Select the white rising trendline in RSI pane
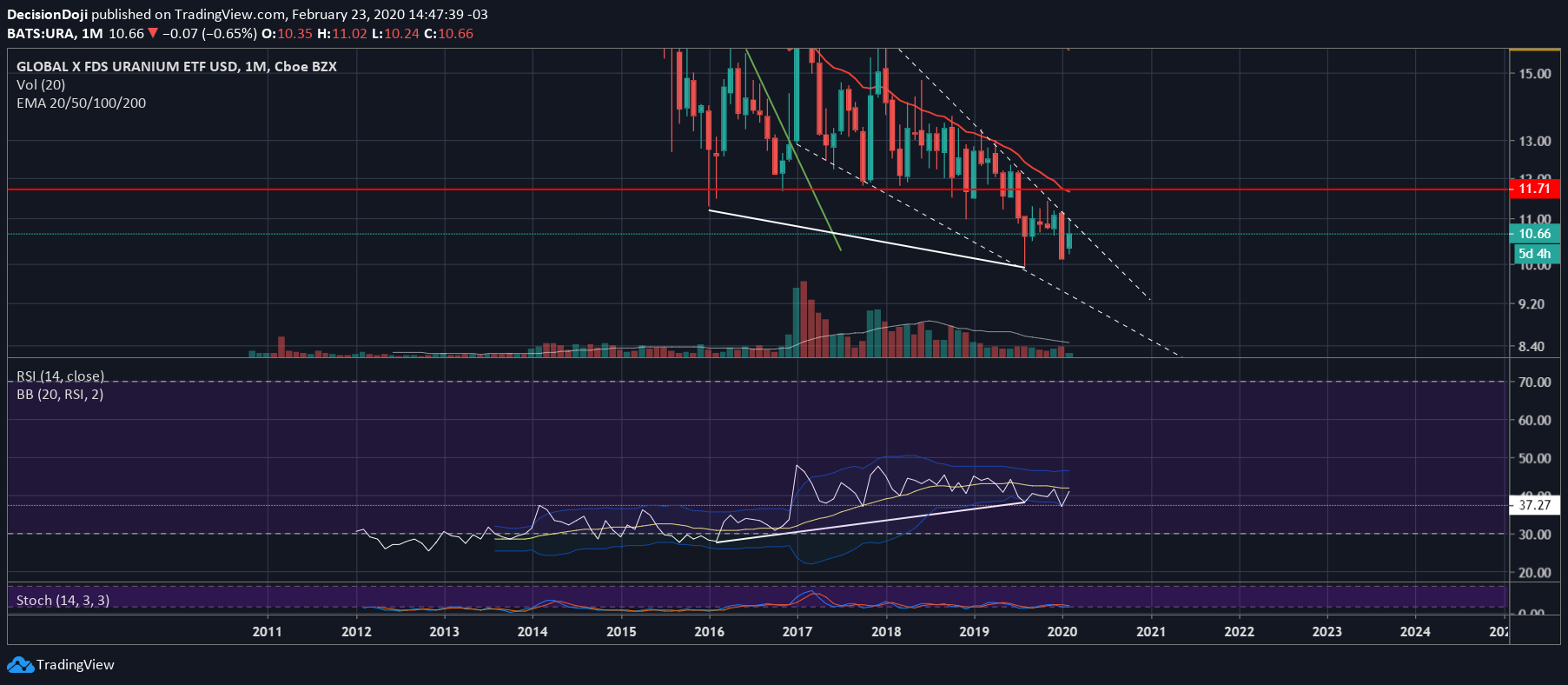1568x685 pixels. (869, 522)
